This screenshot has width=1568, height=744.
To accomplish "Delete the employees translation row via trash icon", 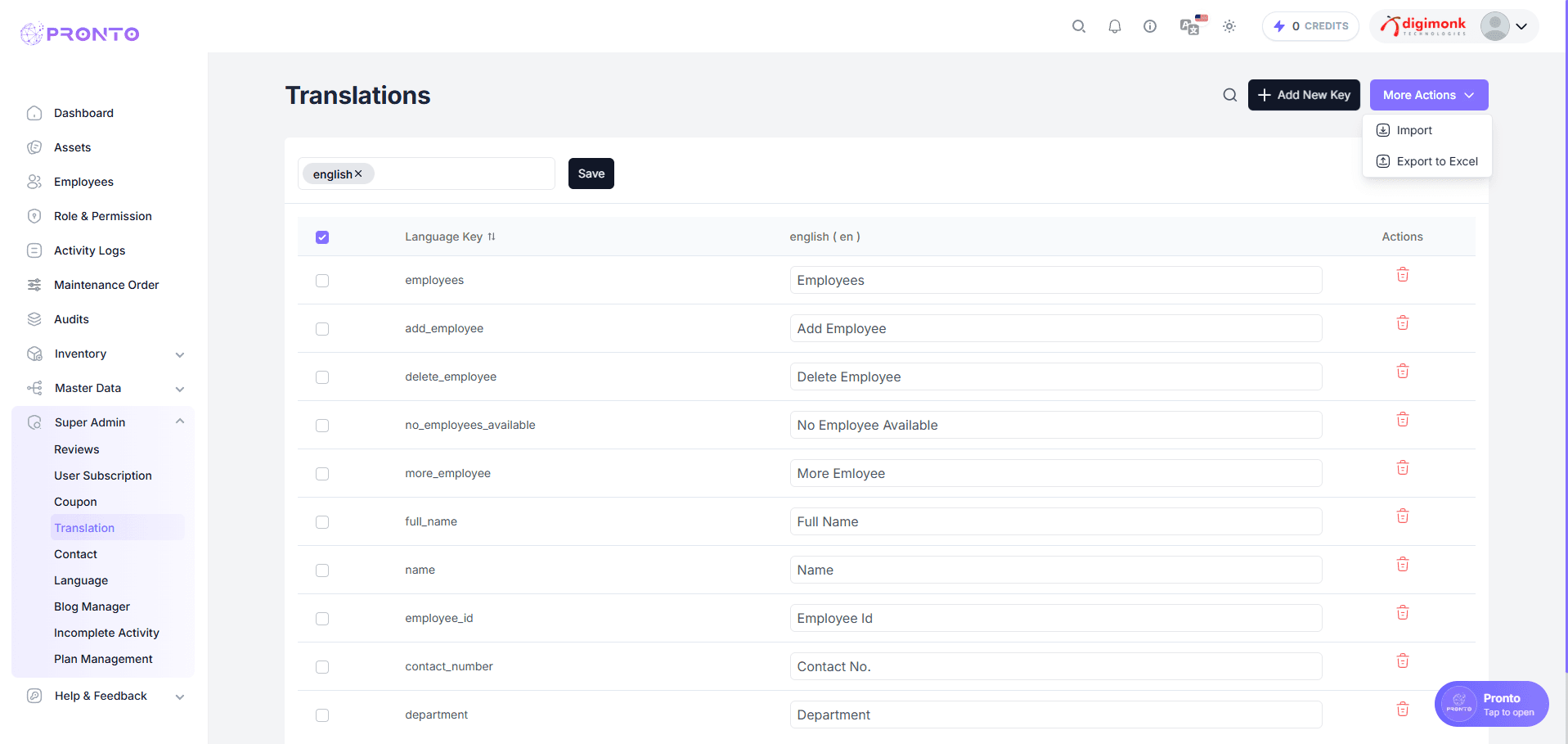I will (1402, 274).
